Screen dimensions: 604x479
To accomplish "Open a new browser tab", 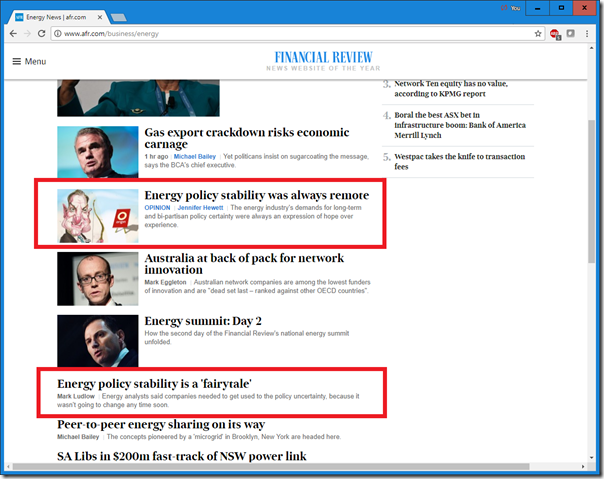I will tap(119, 17).
